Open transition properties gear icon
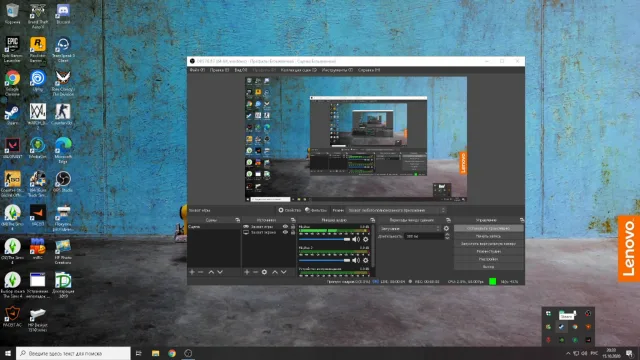 coord(446,229)
